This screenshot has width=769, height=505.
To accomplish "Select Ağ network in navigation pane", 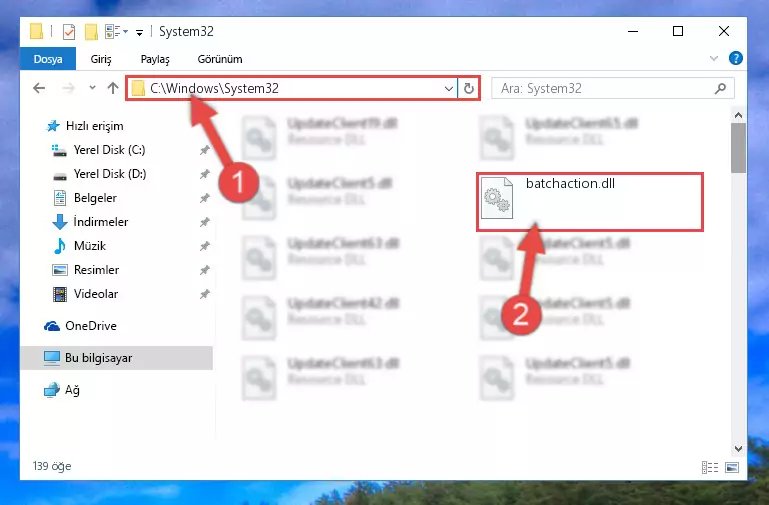I will point(62,390).
